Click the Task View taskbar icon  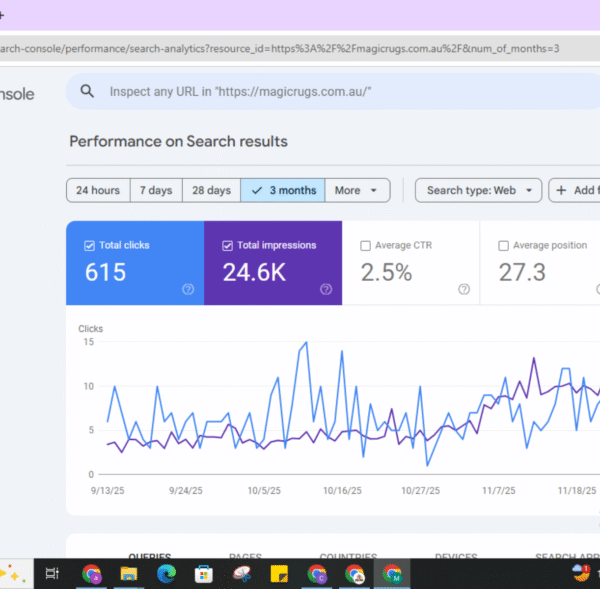point(53,574)
